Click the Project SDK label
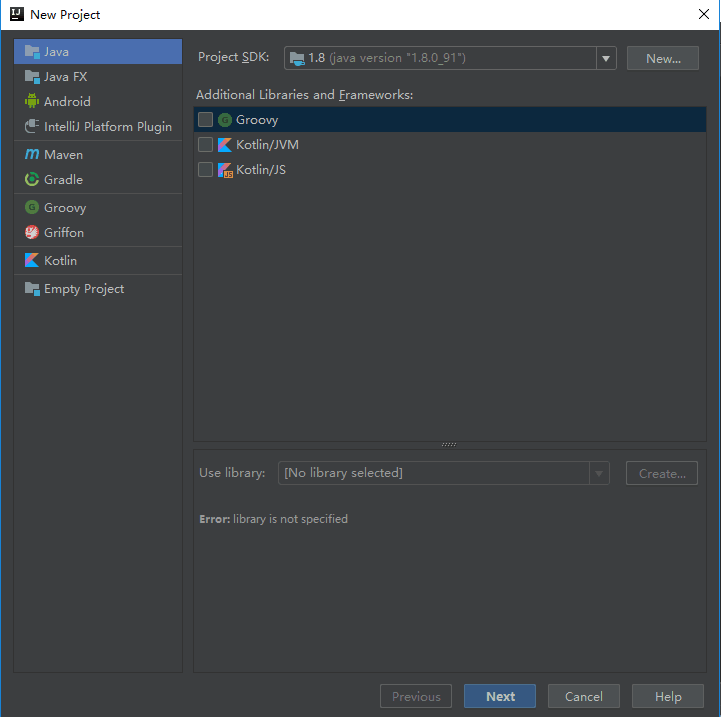721x717 pixels. (x=234, y=57)
